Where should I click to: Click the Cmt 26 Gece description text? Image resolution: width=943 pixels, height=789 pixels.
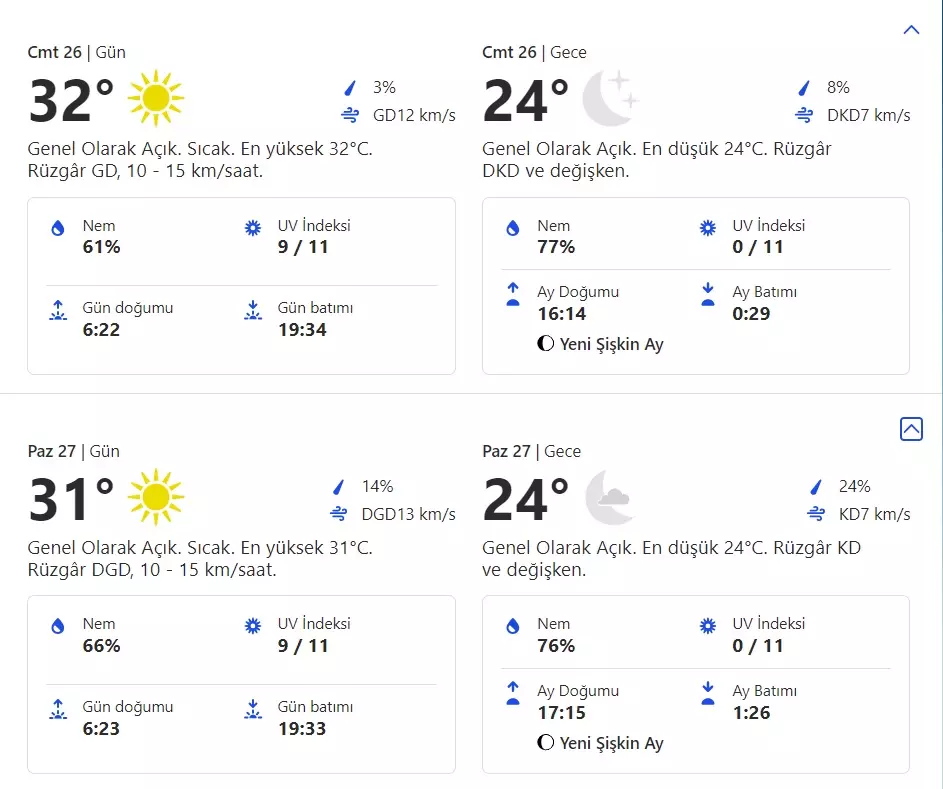click(656, 160)
